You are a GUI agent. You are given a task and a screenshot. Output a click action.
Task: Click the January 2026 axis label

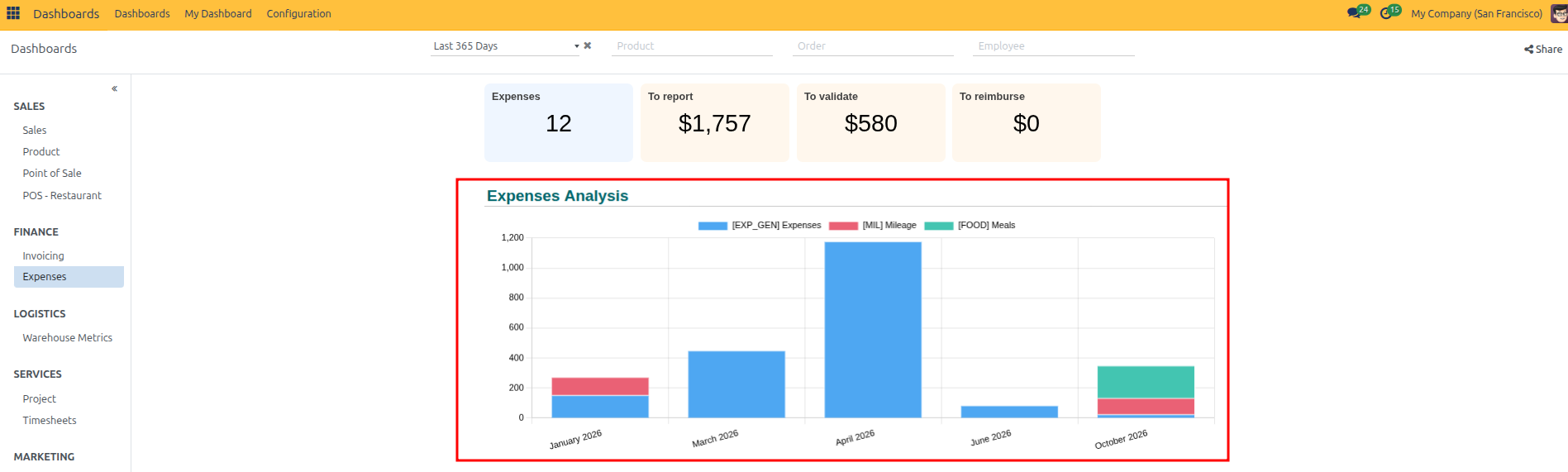575,439
